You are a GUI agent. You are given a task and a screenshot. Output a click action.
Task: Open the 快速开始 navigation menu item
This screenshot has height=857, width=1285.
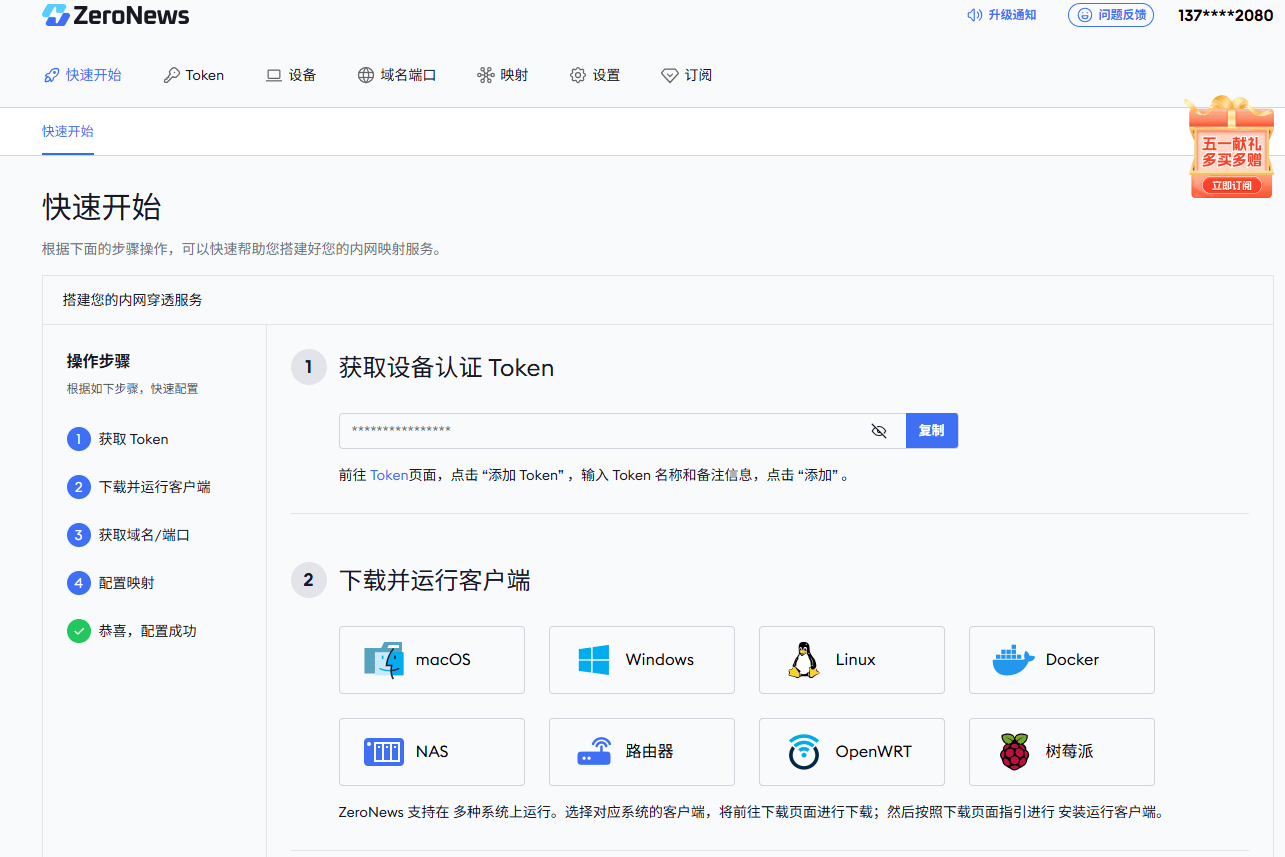[83, 75]
